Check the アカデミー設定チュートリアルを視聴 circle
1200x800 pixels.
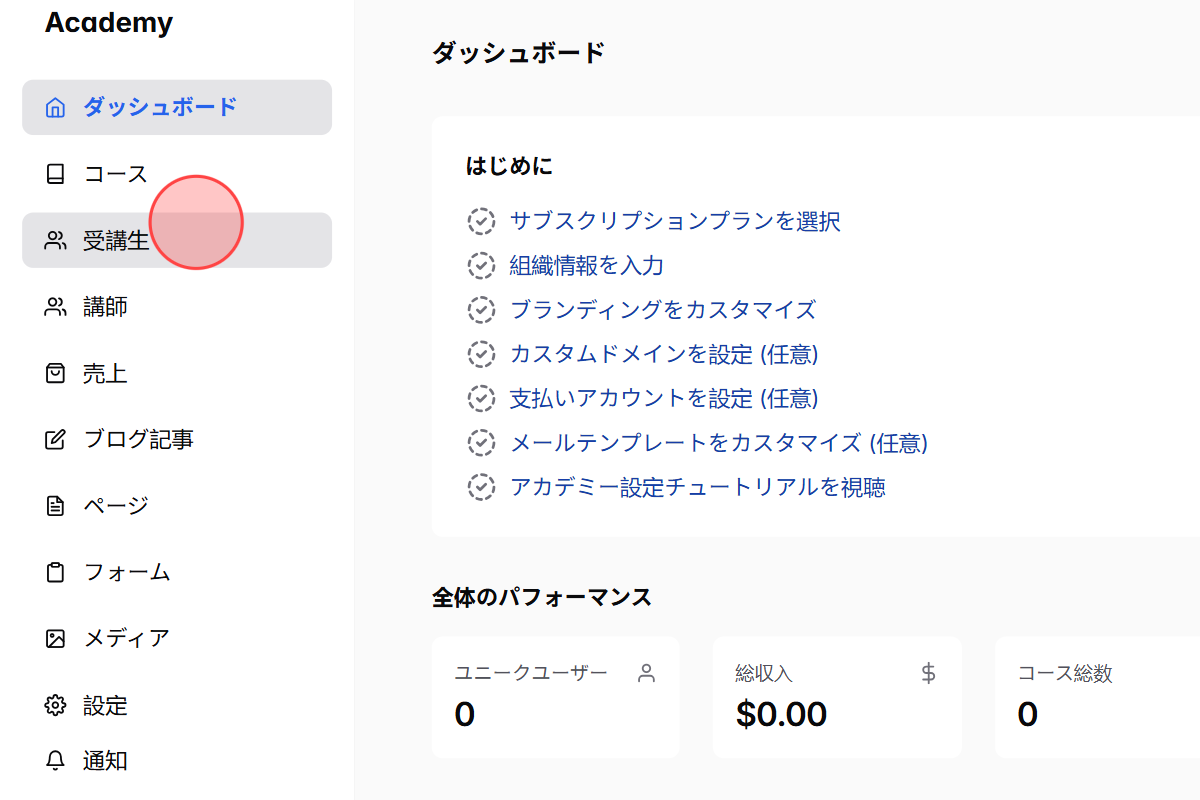482,487
